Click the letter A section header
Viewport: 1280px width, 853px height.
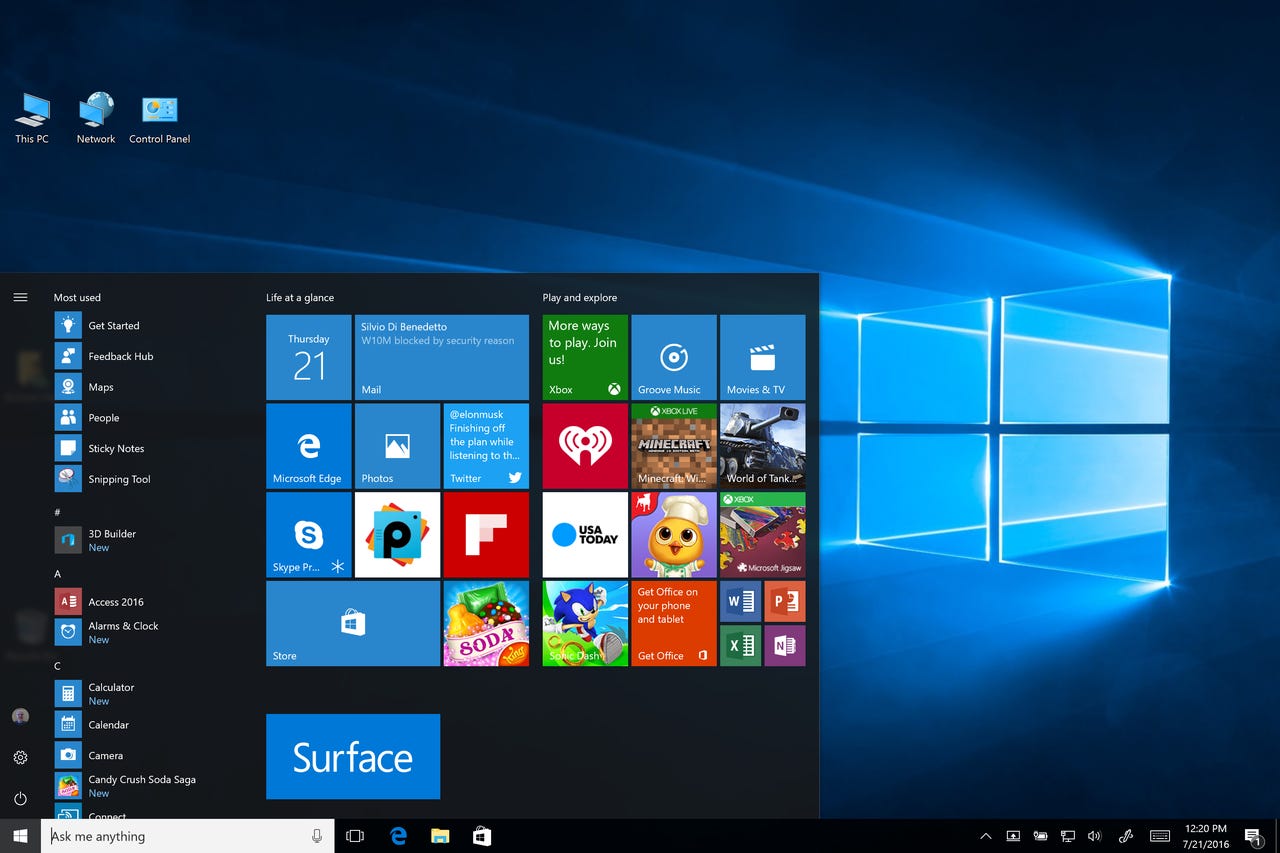click(x=57, y=574)
